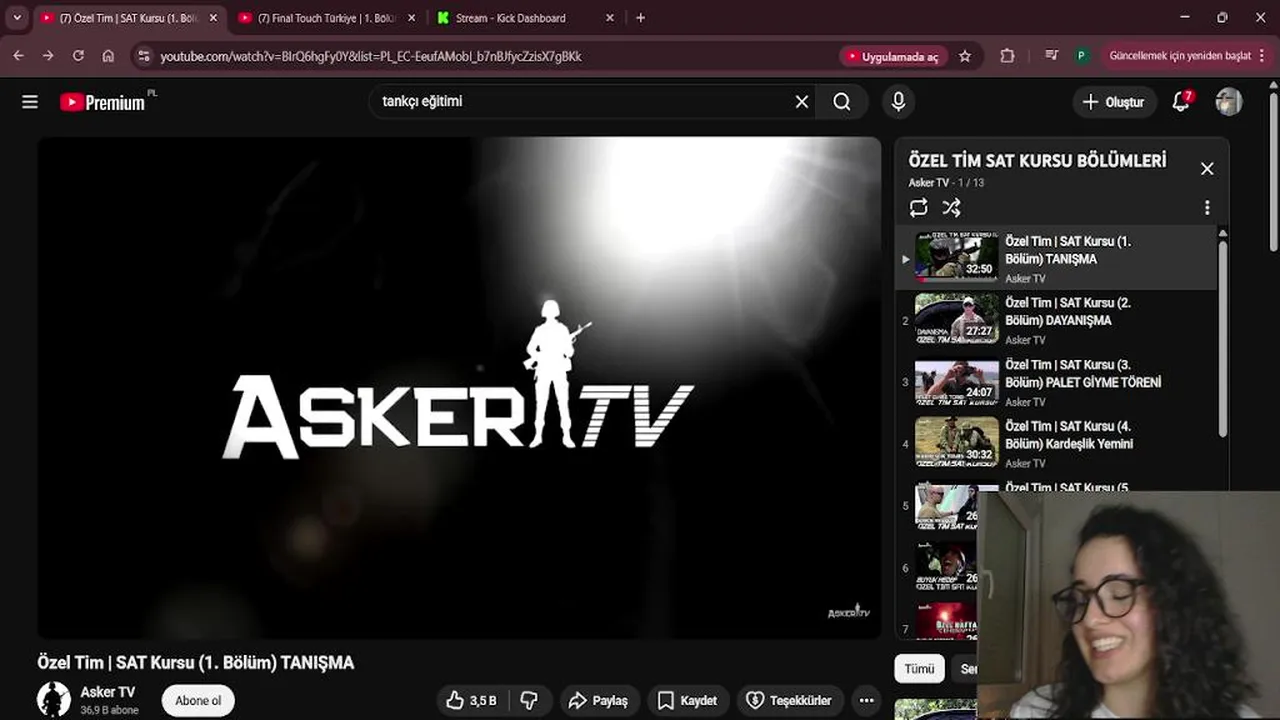Go back in browser

18,56
